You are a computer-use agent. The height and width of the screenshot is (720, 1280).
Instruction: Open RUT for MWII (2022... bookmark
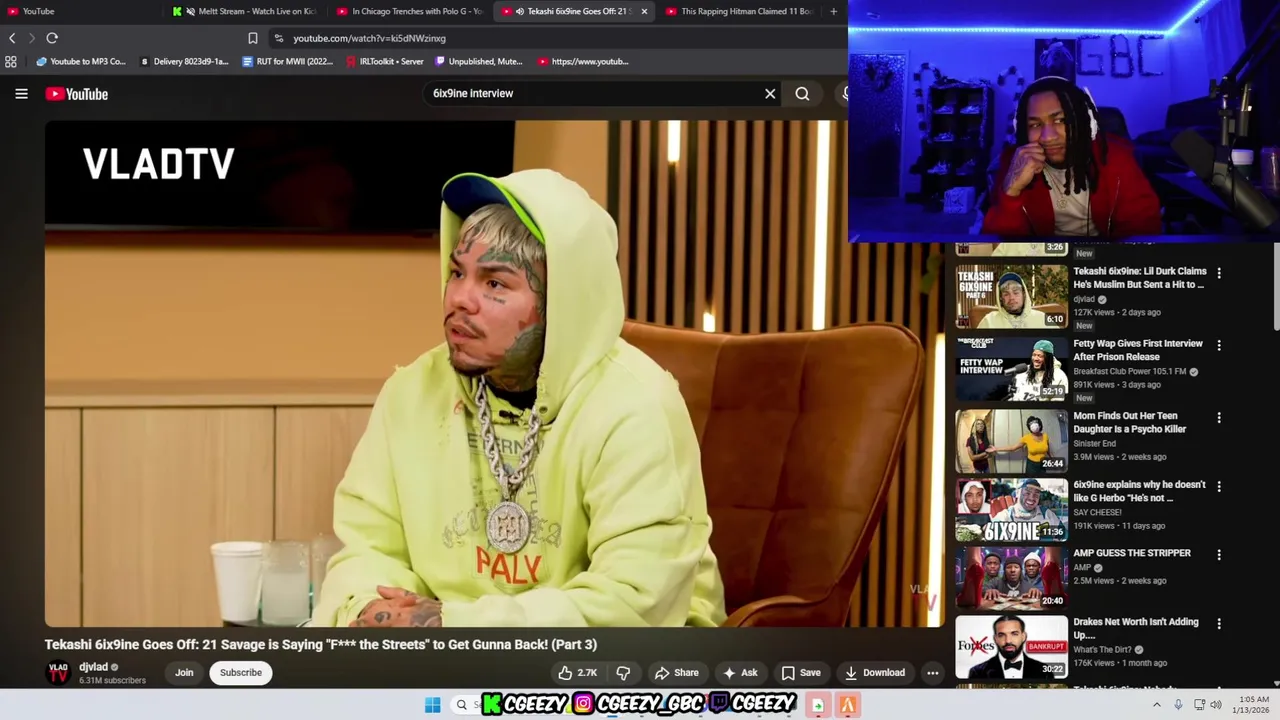tap(288, 61)
